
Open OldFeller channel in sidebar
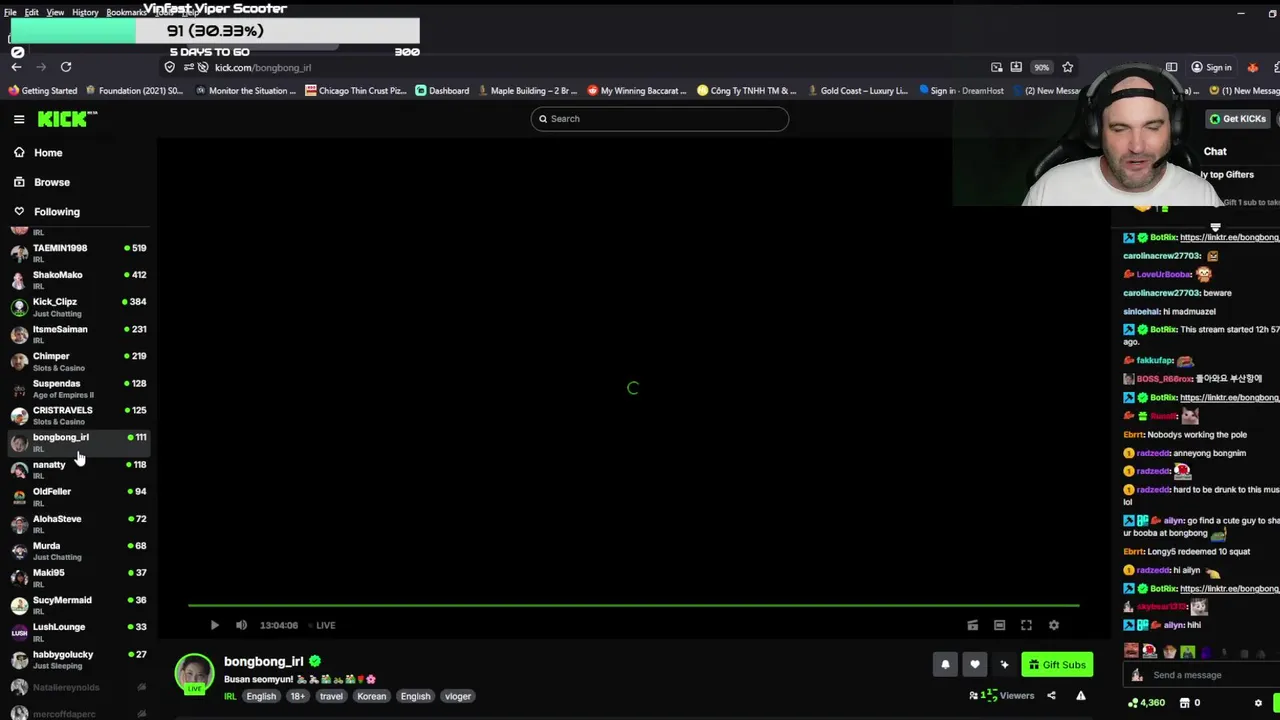(78, 496)
